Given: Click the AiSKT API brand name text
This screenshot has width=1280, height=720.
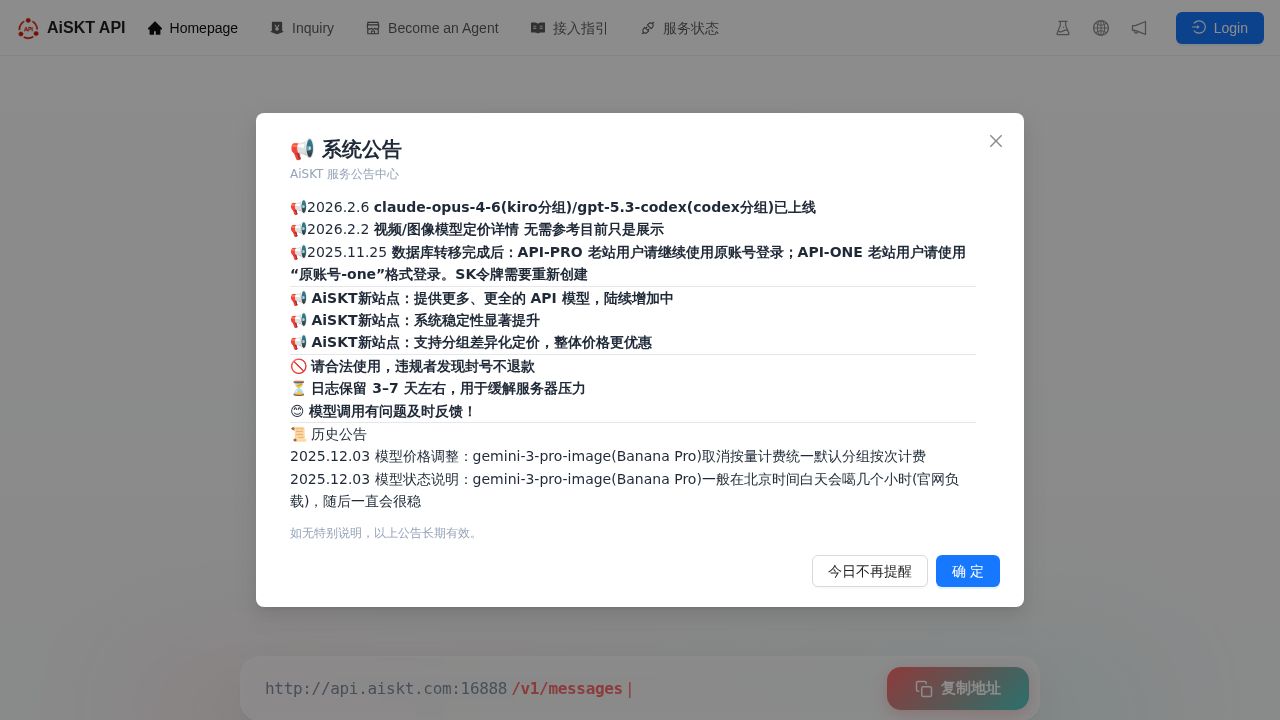Looking at the screenshot, I should click(x=86, y=28).
